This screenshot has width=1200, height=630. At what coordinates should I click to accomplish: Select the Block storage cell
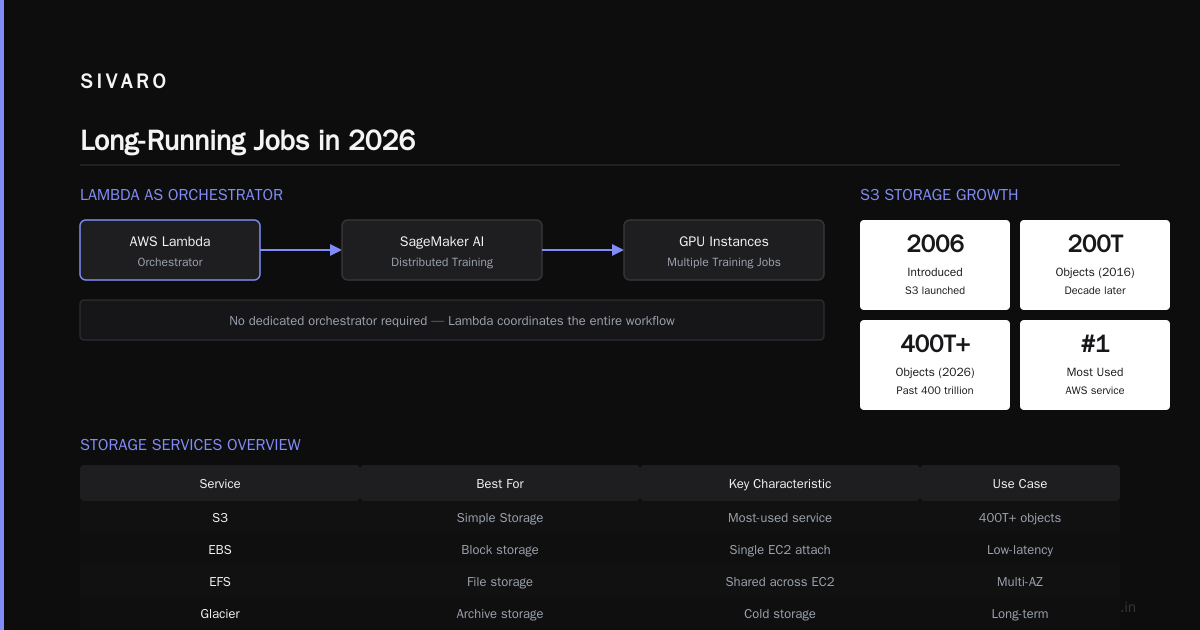pyautogui.click(x=500, y=550)
